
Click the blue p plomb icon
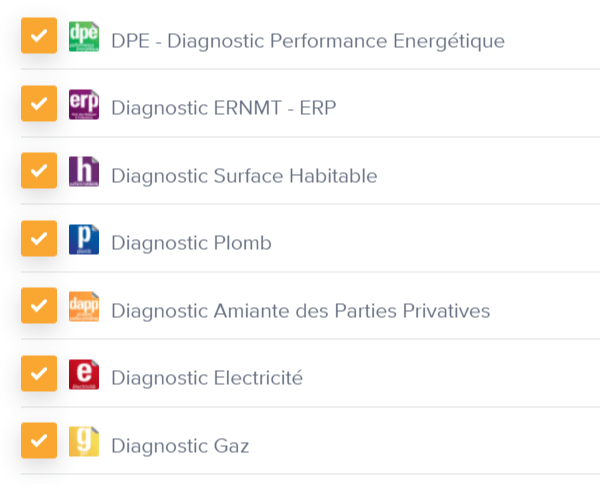tap(84, 240)
